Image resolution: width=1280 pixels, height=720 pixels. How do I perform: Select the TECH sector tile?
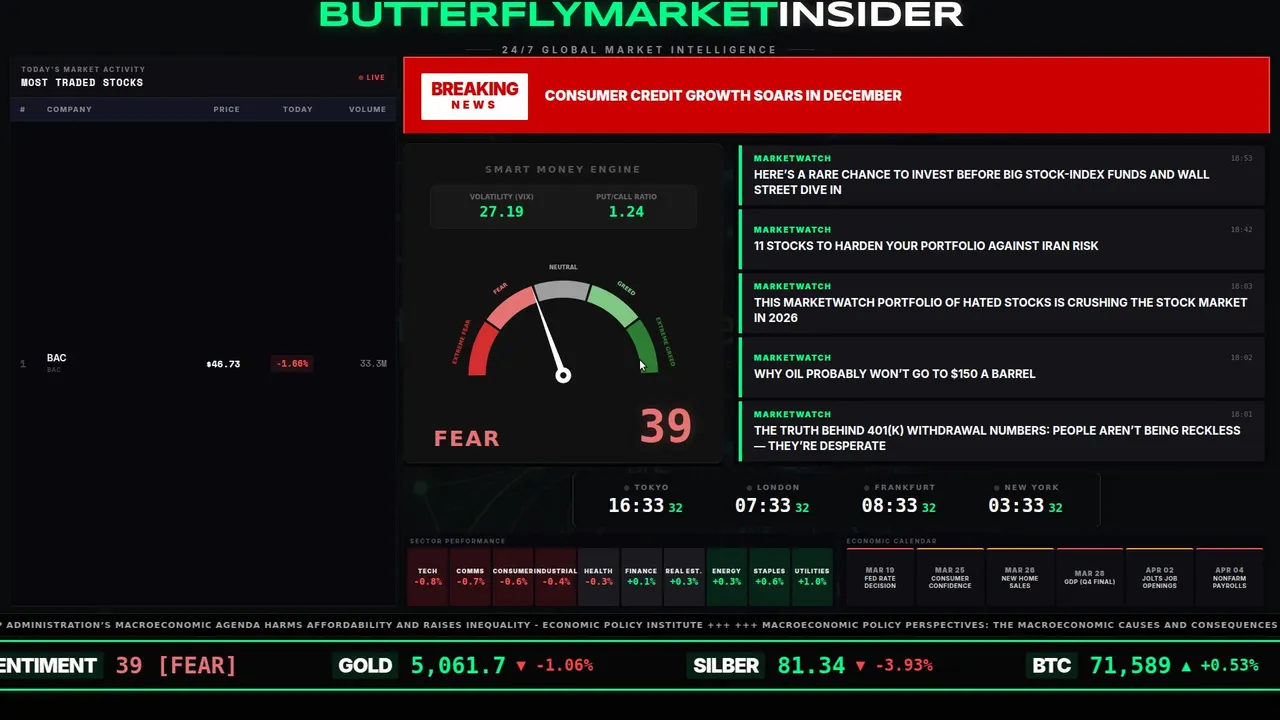point(428,577)
